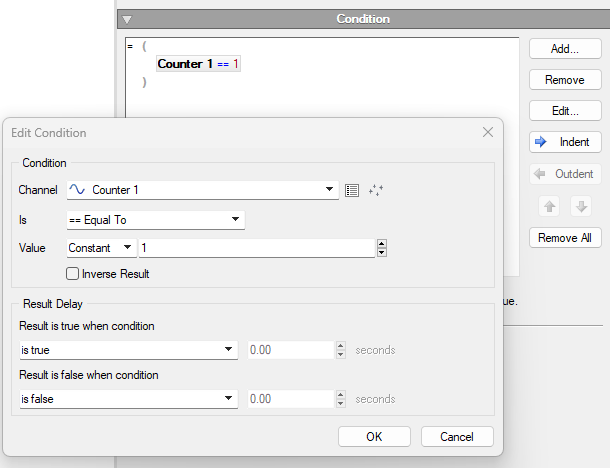
Task: Select the 'Counter 1 == 1' condition line
Action: [x=199, y=64]
